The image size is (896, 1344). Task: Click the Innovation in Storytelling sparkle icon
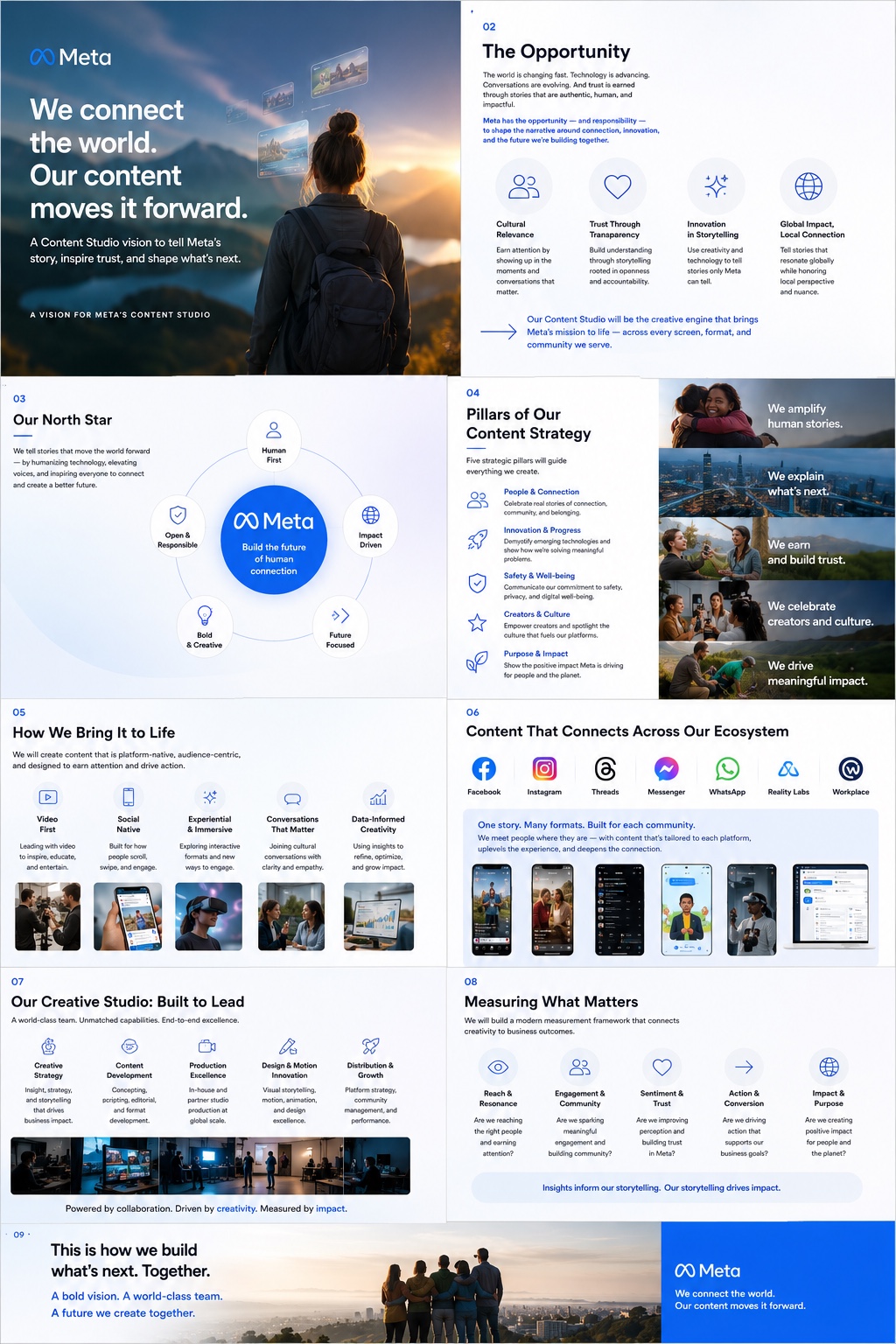pos(716,186)
